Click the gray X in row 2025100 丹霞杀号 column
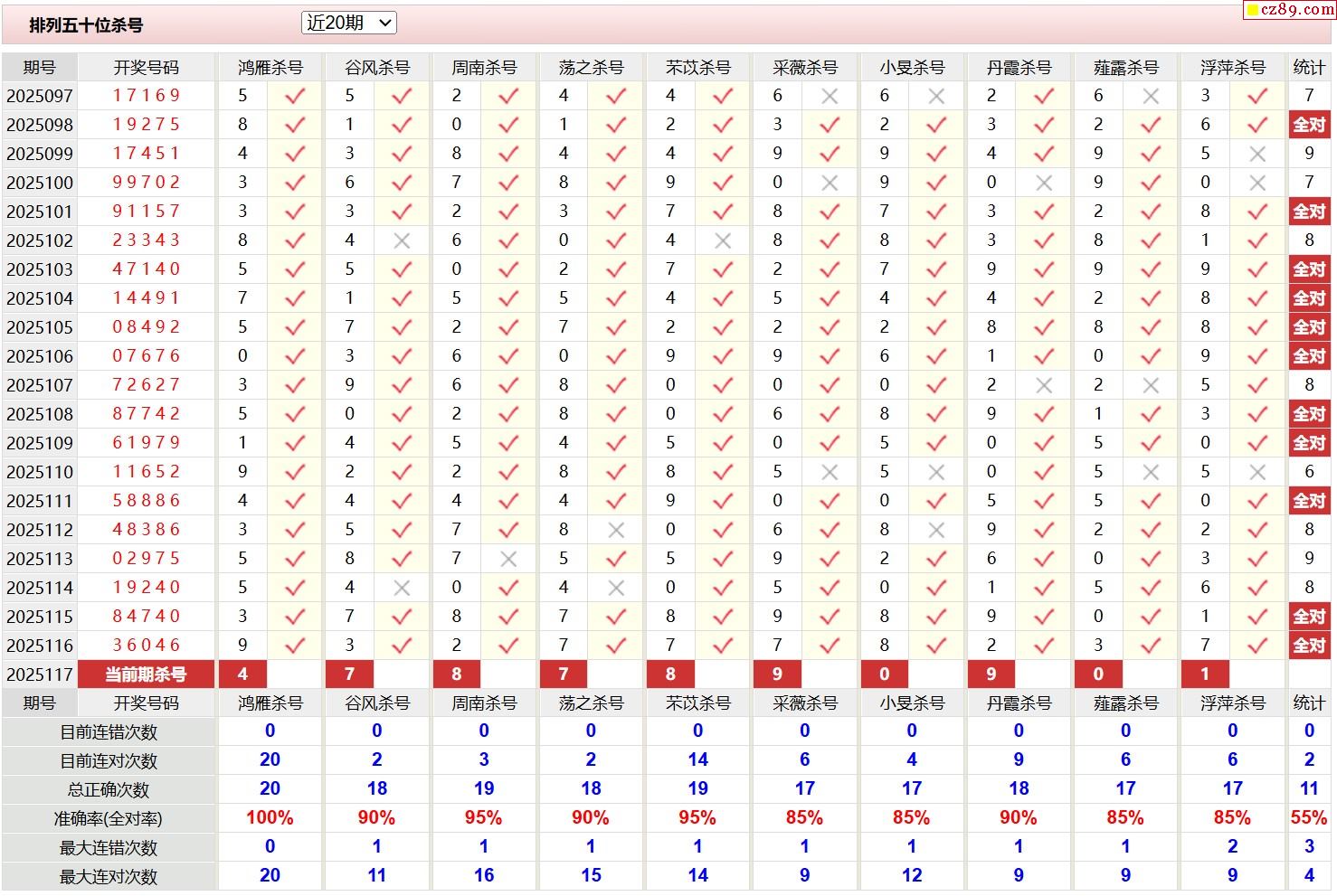 (x=1044, y=183)
